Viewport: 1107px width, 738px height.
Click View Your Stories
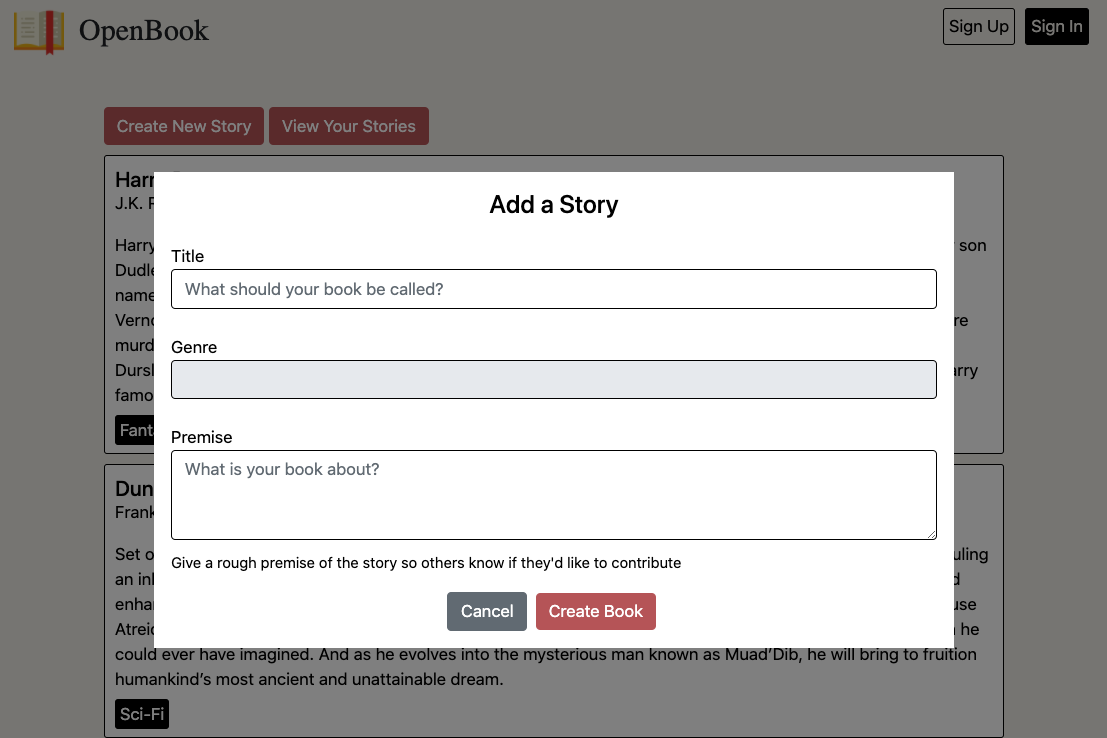click(x=348, y=126)
